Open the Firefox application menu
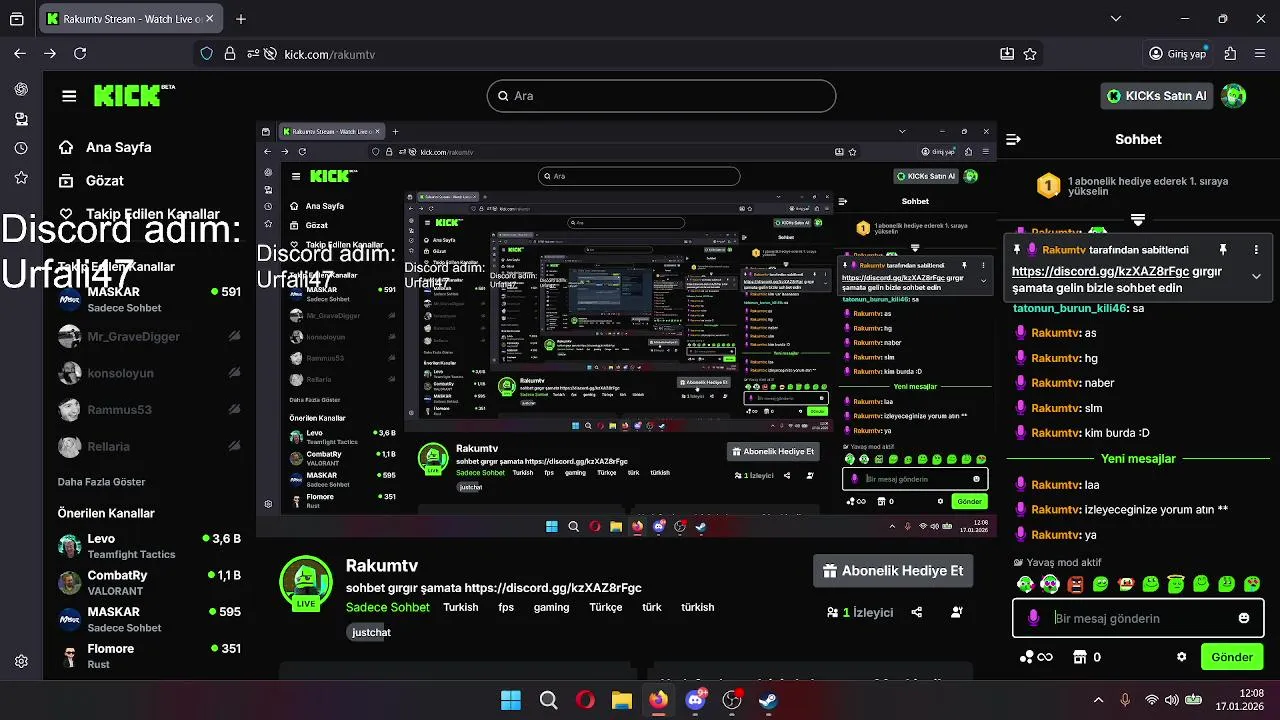This screenshot has height=720, width=1280. [x=1260, y=54]
